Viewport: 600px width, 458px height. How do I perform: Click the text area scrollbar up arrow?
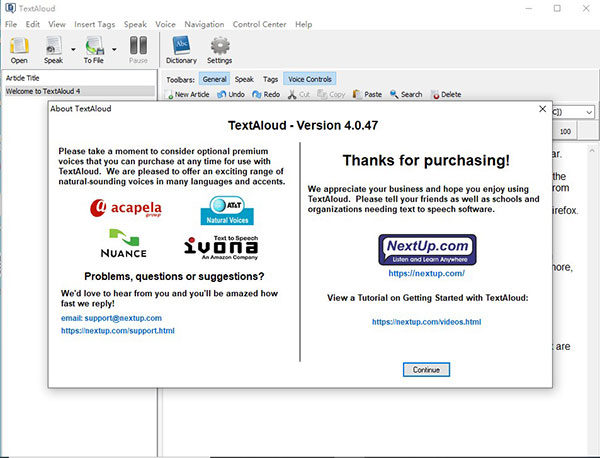592,151
